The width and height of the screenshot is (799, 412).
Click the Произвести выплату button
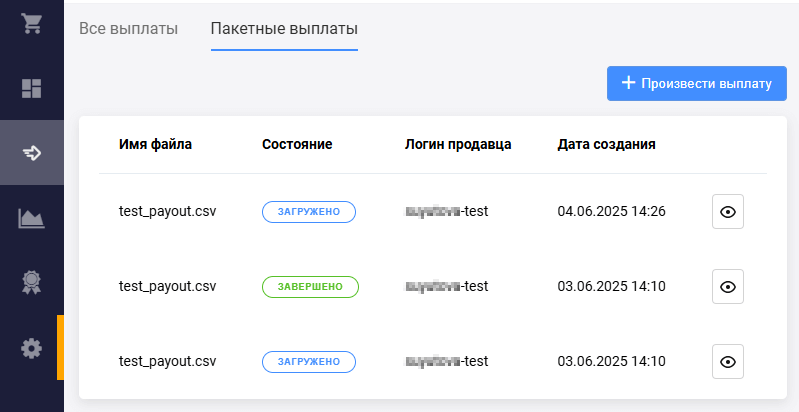[696, 83]
